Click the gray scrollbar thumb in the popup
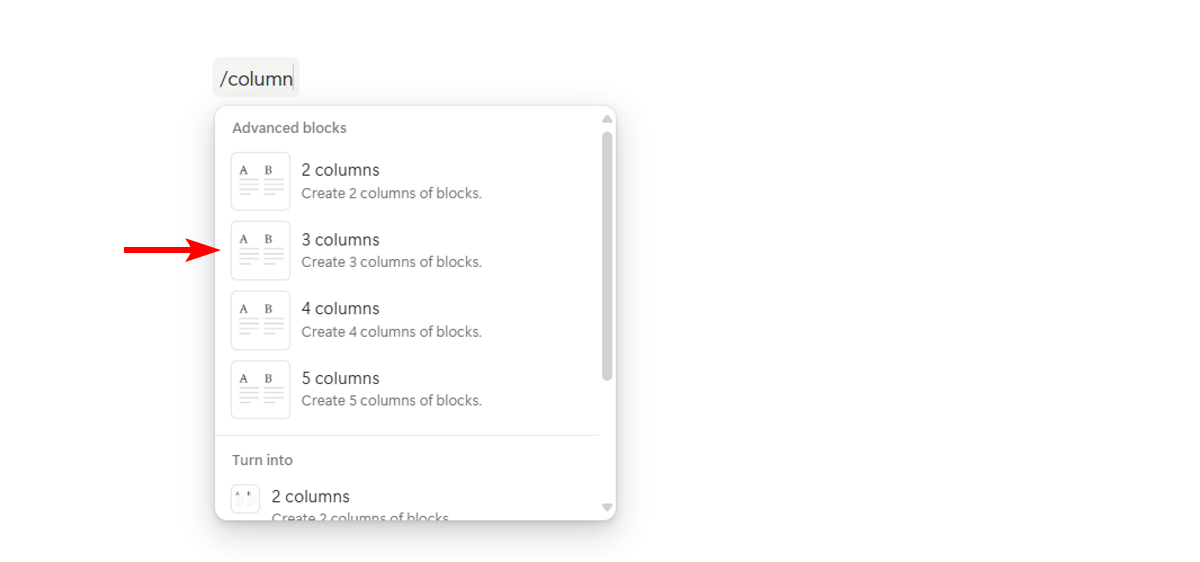 607,256
